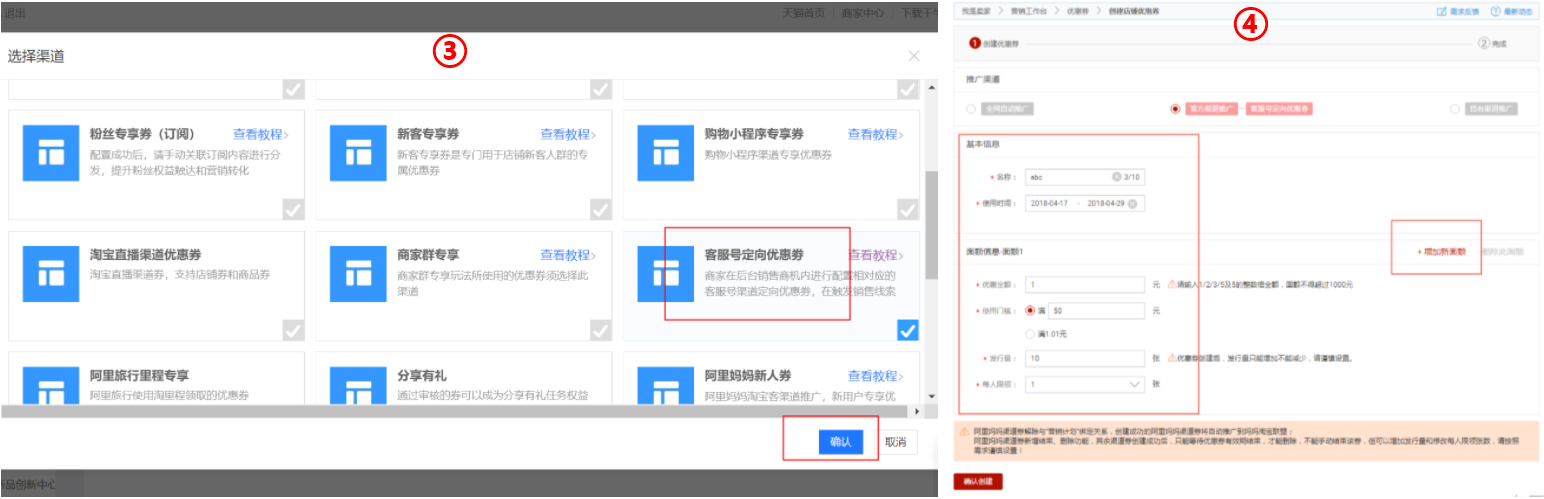1544x499 pixels.
Task: Click 查看教程 arrow link for 粉丝专享券
Action: (260, 134)
